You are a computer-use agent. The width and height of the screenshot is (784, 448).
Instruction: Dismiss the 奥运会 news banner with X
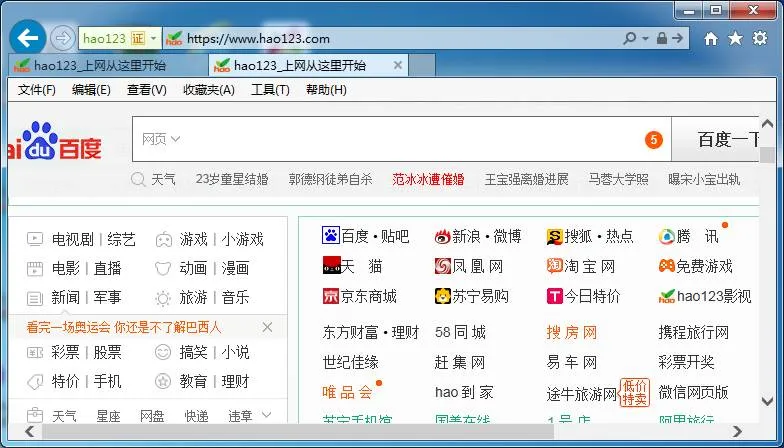(268, 328)
